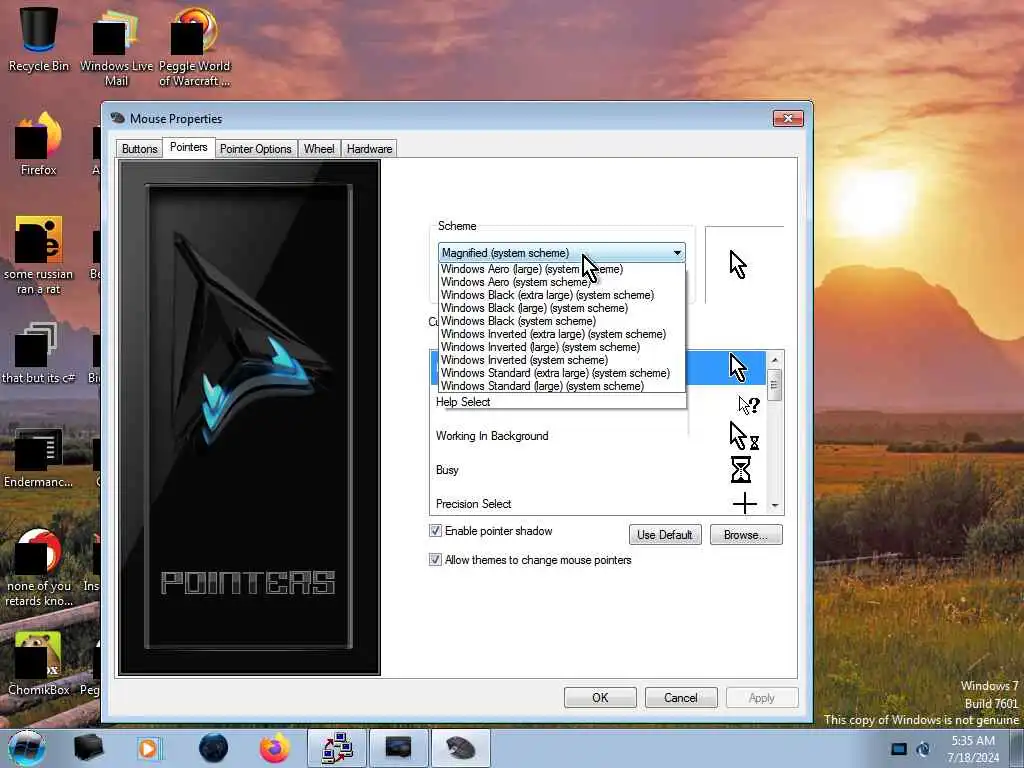Viewport: 1024px width, 768px height.
Task: Switch to the Pointers tab
Action: pos(189,147)
